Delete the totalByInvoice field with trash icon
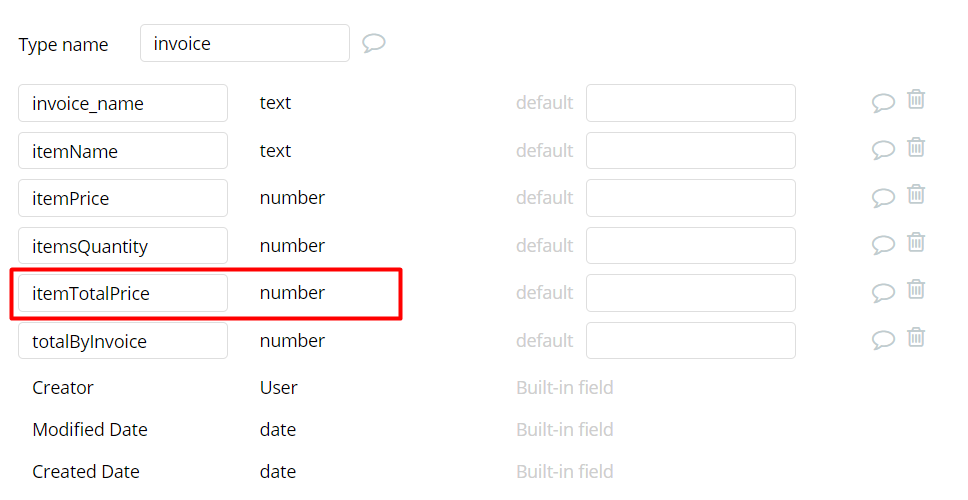The image size is (968, 500). pos(916,338)
